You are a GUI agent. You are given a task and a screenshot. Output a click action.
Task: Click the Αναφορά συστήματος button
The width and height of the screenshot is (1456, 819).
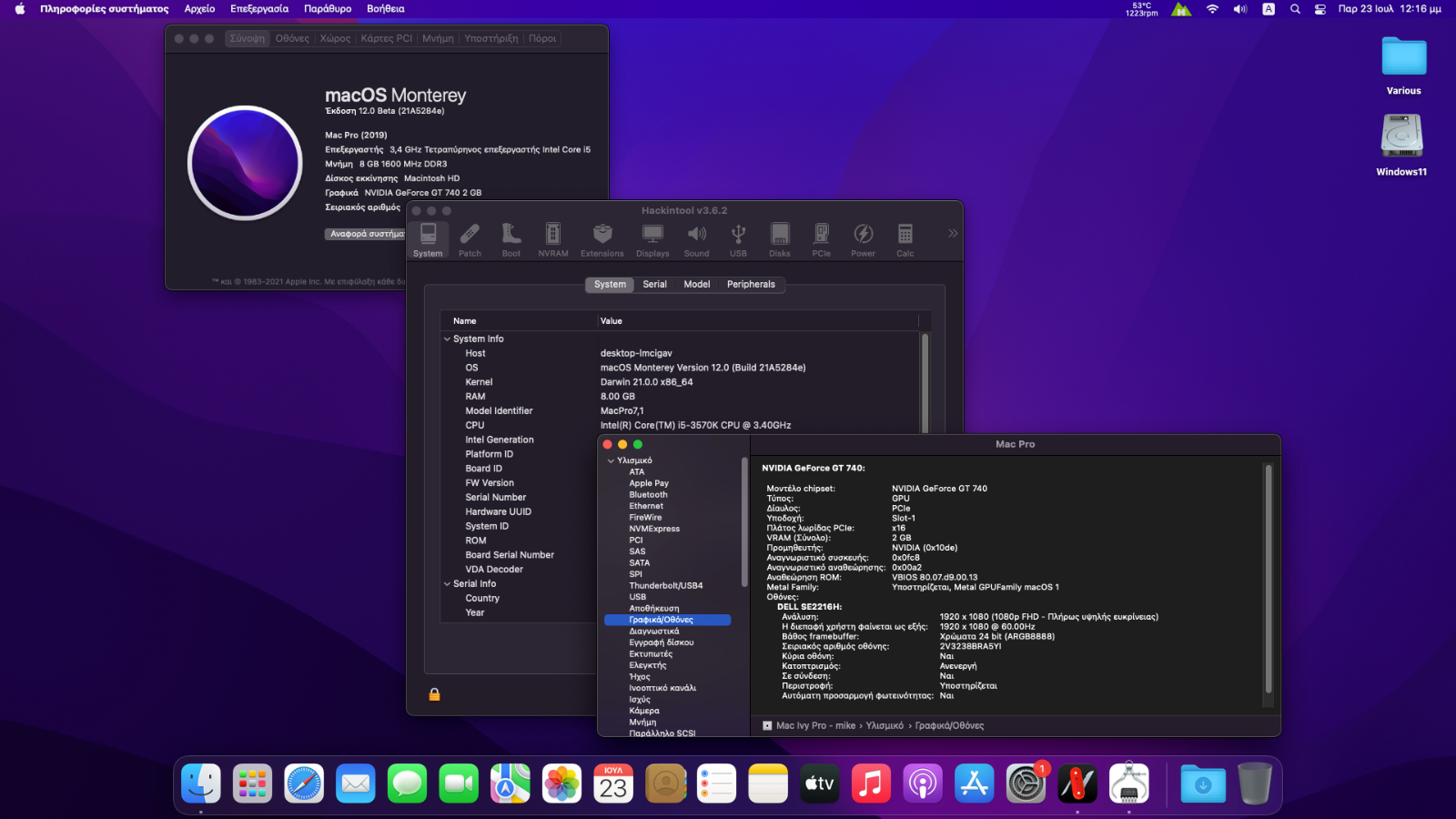coord(367,234)
